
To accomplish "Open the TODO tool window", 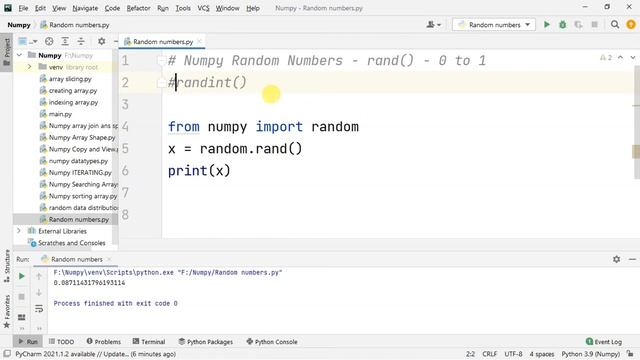I will pos(61,342).
